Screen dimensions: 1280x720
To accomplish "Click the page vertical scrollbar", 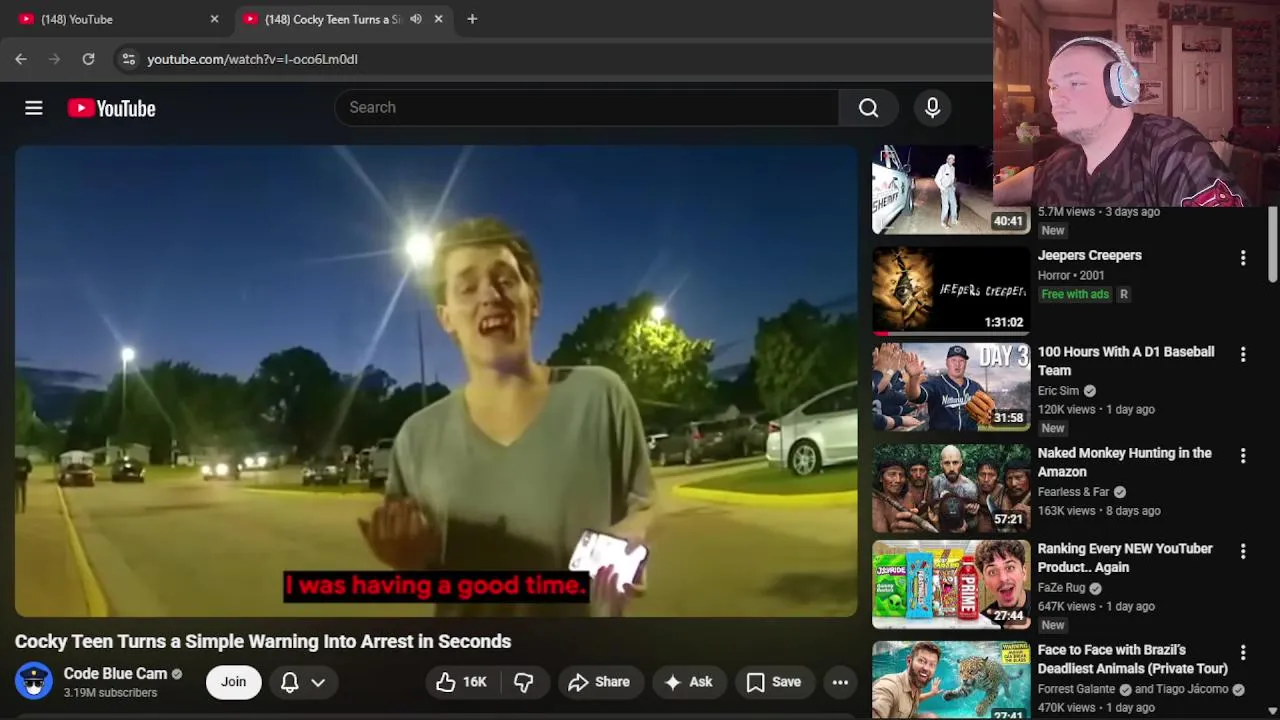I will tap(1273, 245).
